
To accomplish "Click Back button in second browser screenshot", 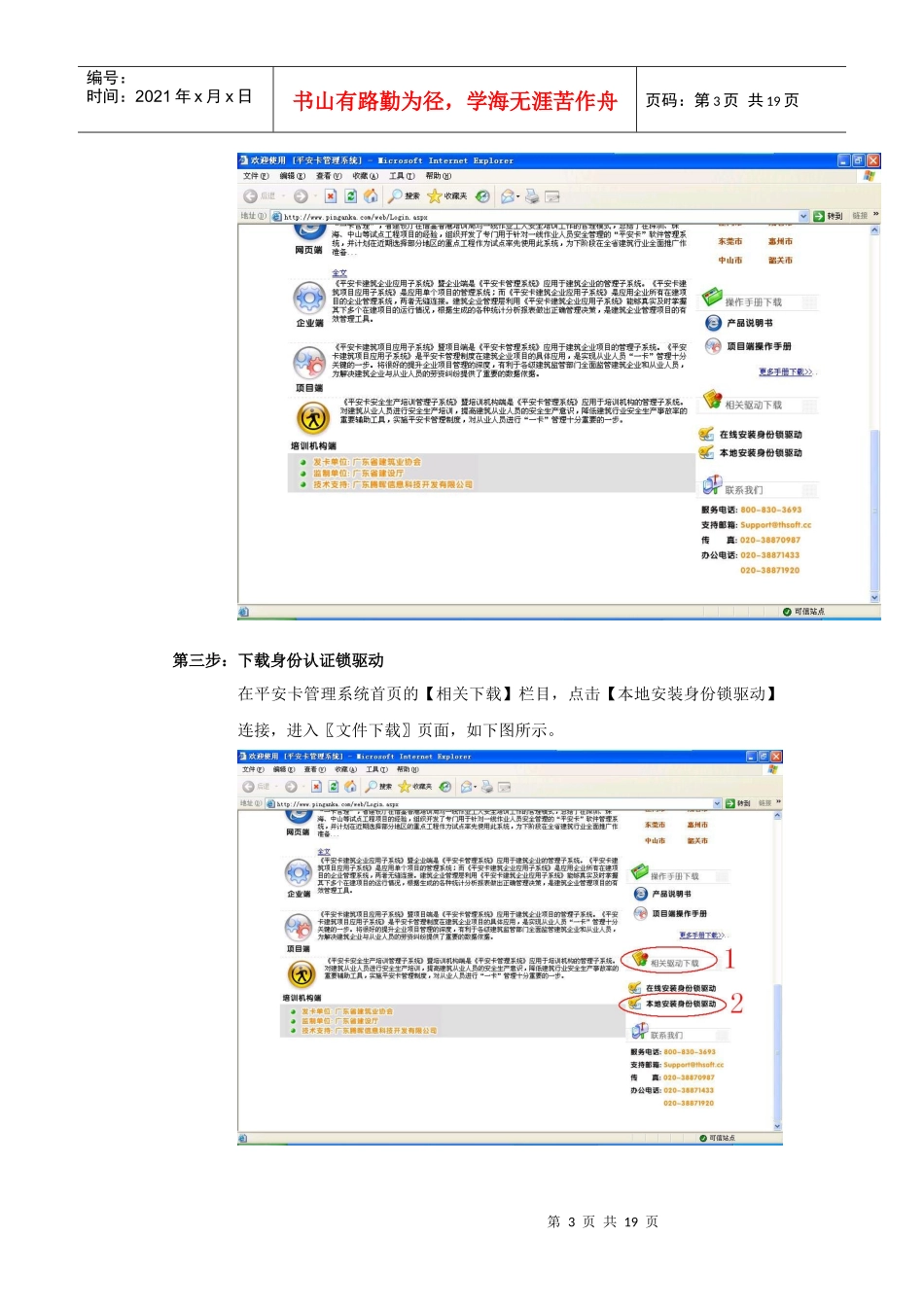I will (x=256, y=787).
